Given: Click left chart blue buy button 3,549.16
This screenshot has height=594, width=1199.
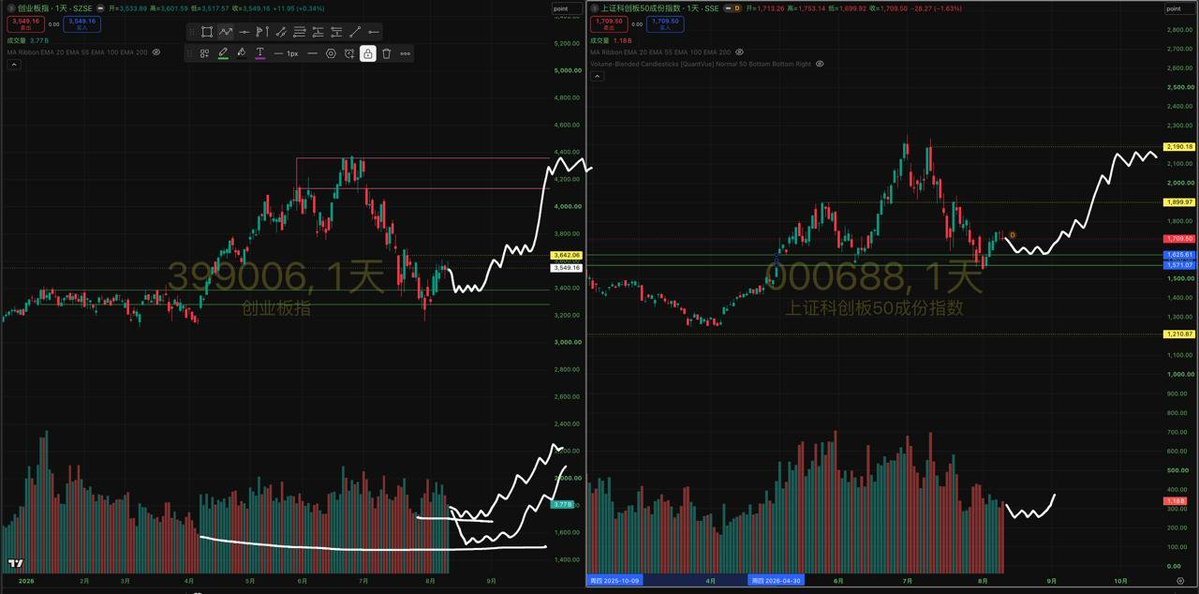Looking at the screenshot, I should coord(81,24).
